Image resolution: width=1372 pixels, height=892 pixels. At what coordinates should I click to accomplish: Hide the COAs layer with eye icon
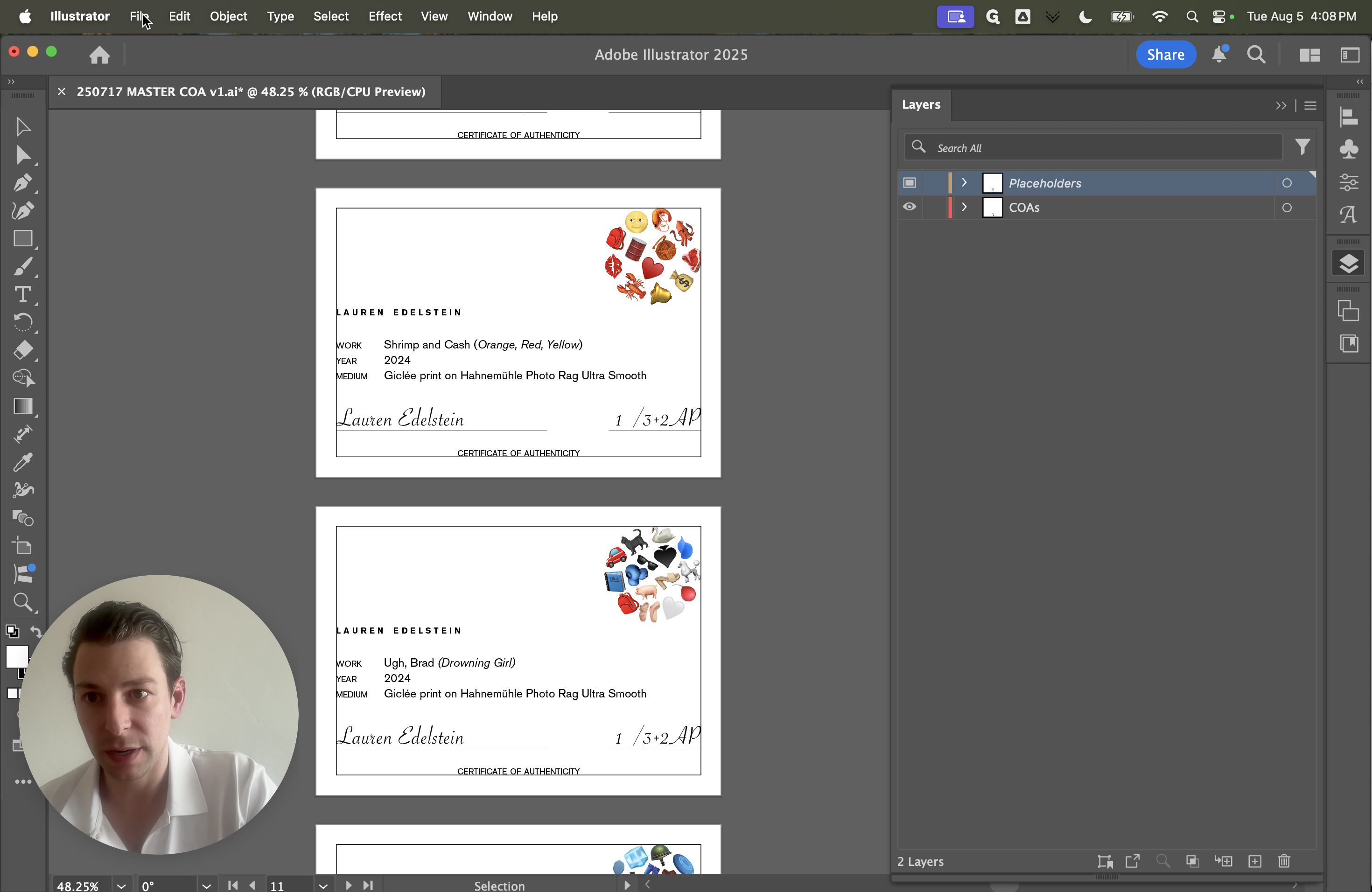(909, 207)
